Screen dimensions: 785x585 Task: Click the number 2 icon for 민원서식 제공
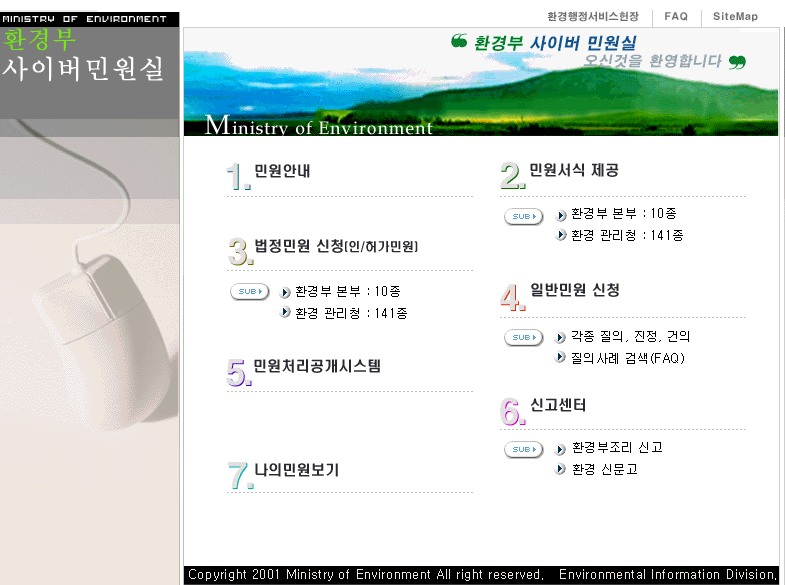click(x=513, y=176)
